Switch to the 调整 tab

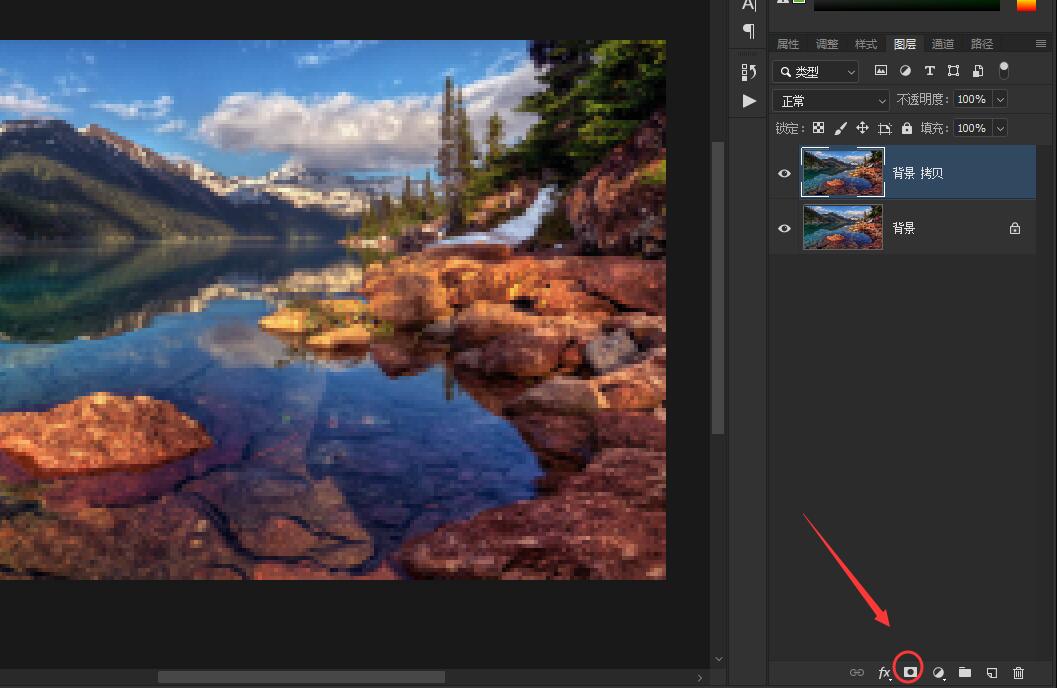pyautogui.click(x=826, y=44)
